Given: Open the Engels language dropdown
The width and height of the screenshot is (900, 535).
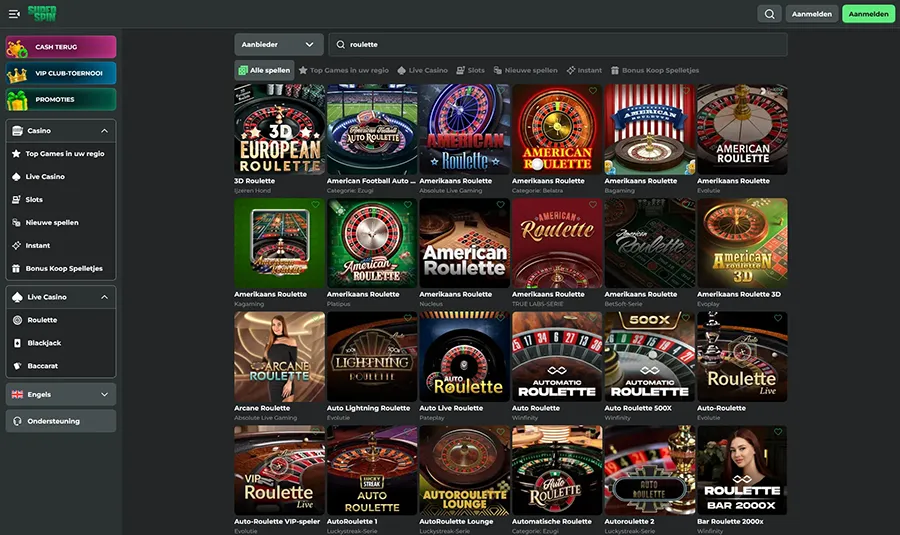Looking at the screenshot, I should point(61,394).
